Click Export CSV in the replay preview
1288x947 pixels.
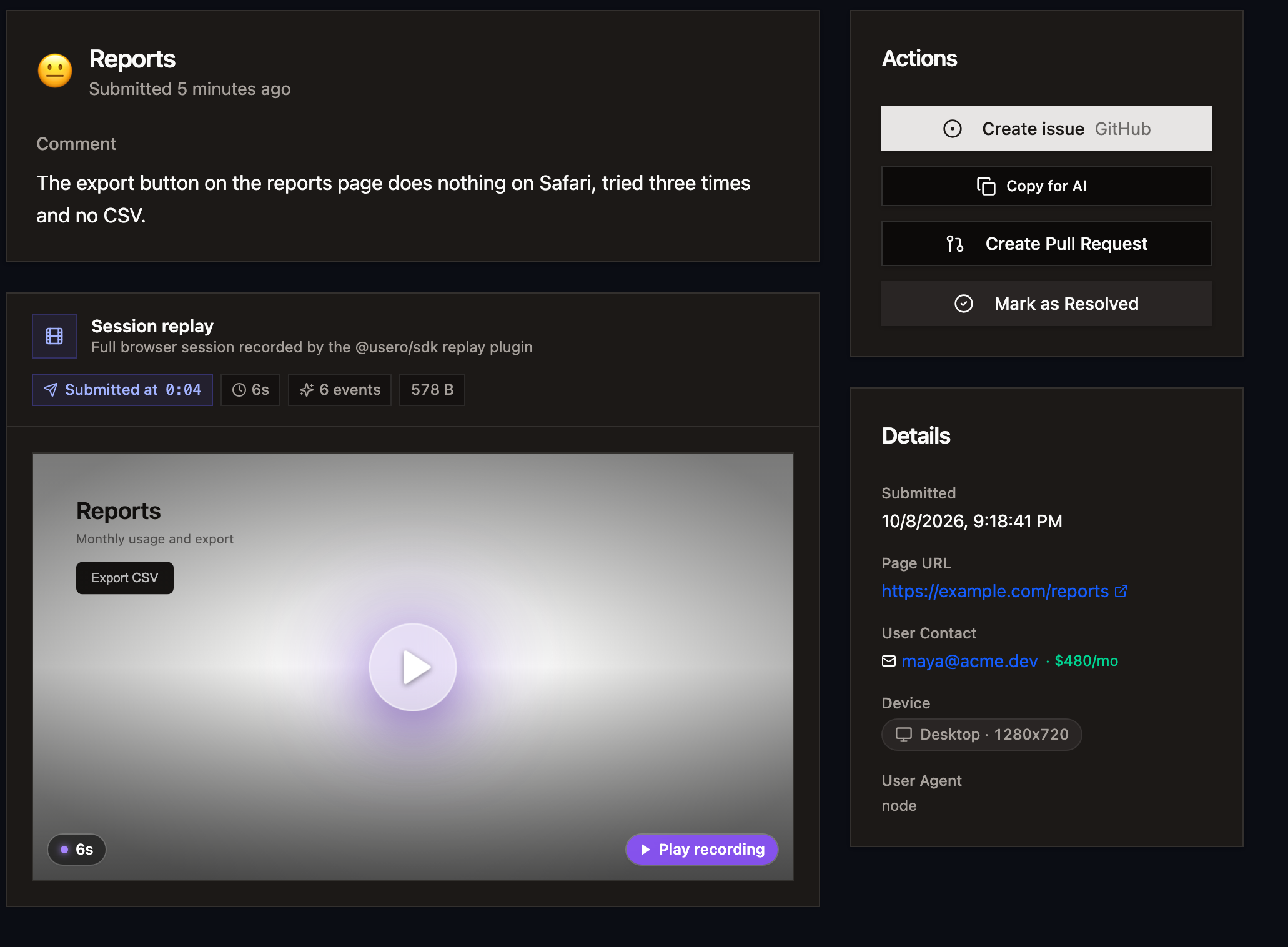(125, 578)
